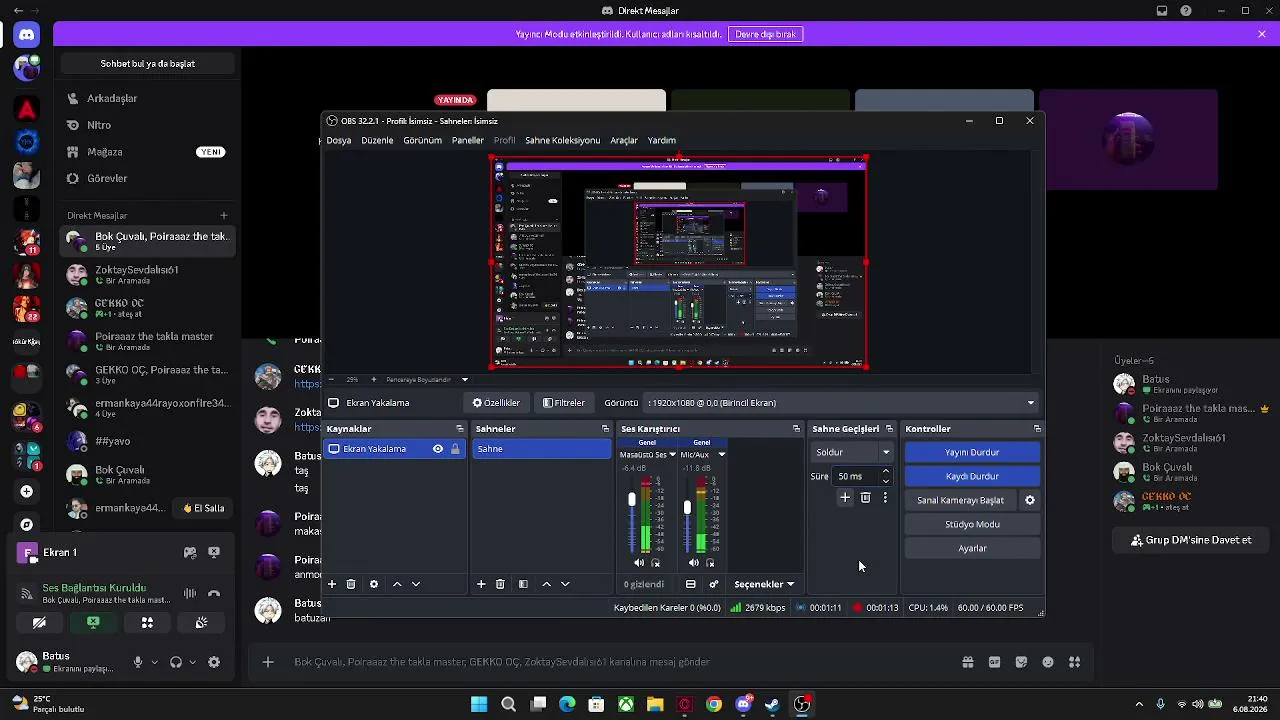Toggle Discord camera in voice panel
This screenshot has width=1280, height=720.
tap(39, 623)
